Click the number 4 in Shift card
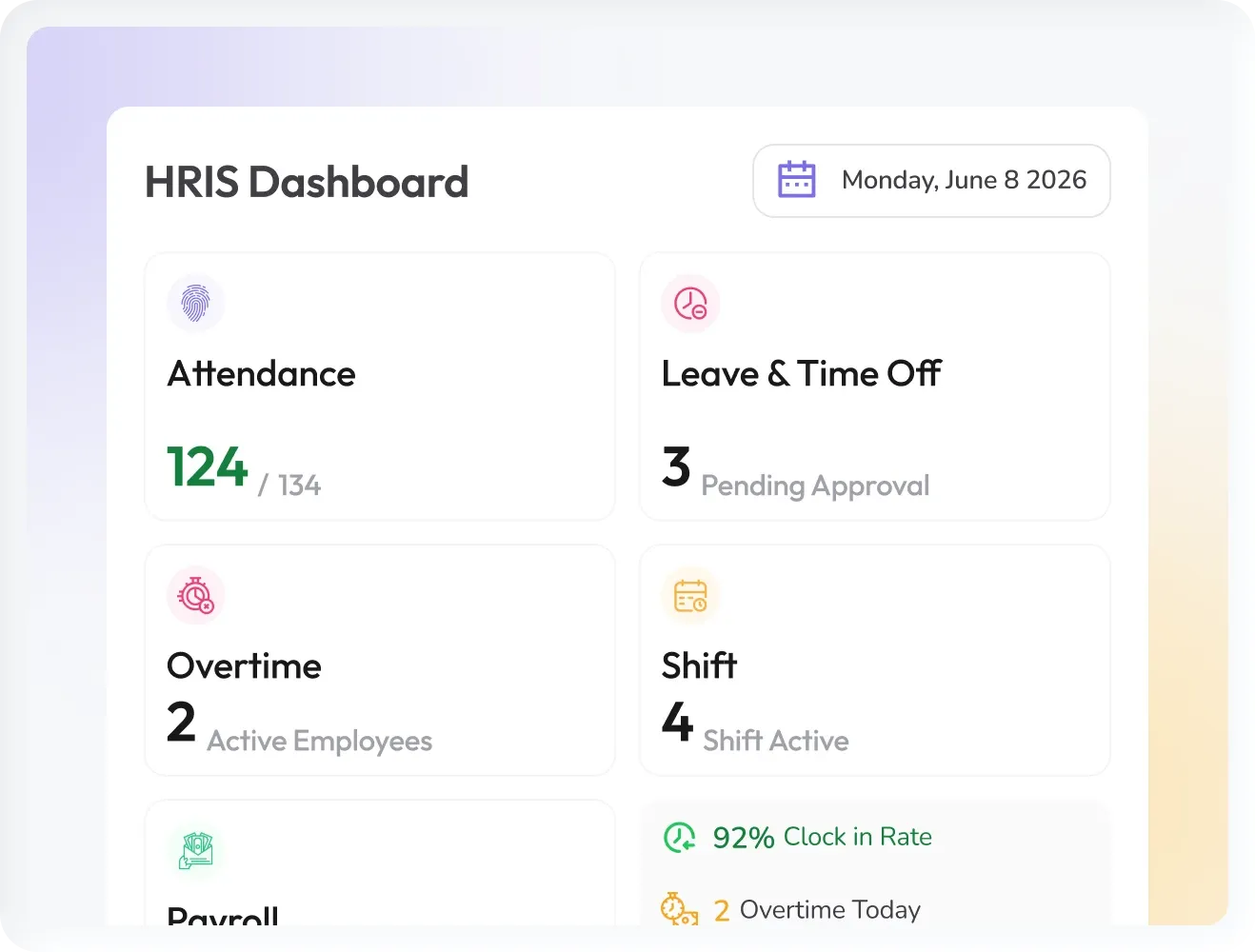The image size is (1255, 952). pos(677,722)
